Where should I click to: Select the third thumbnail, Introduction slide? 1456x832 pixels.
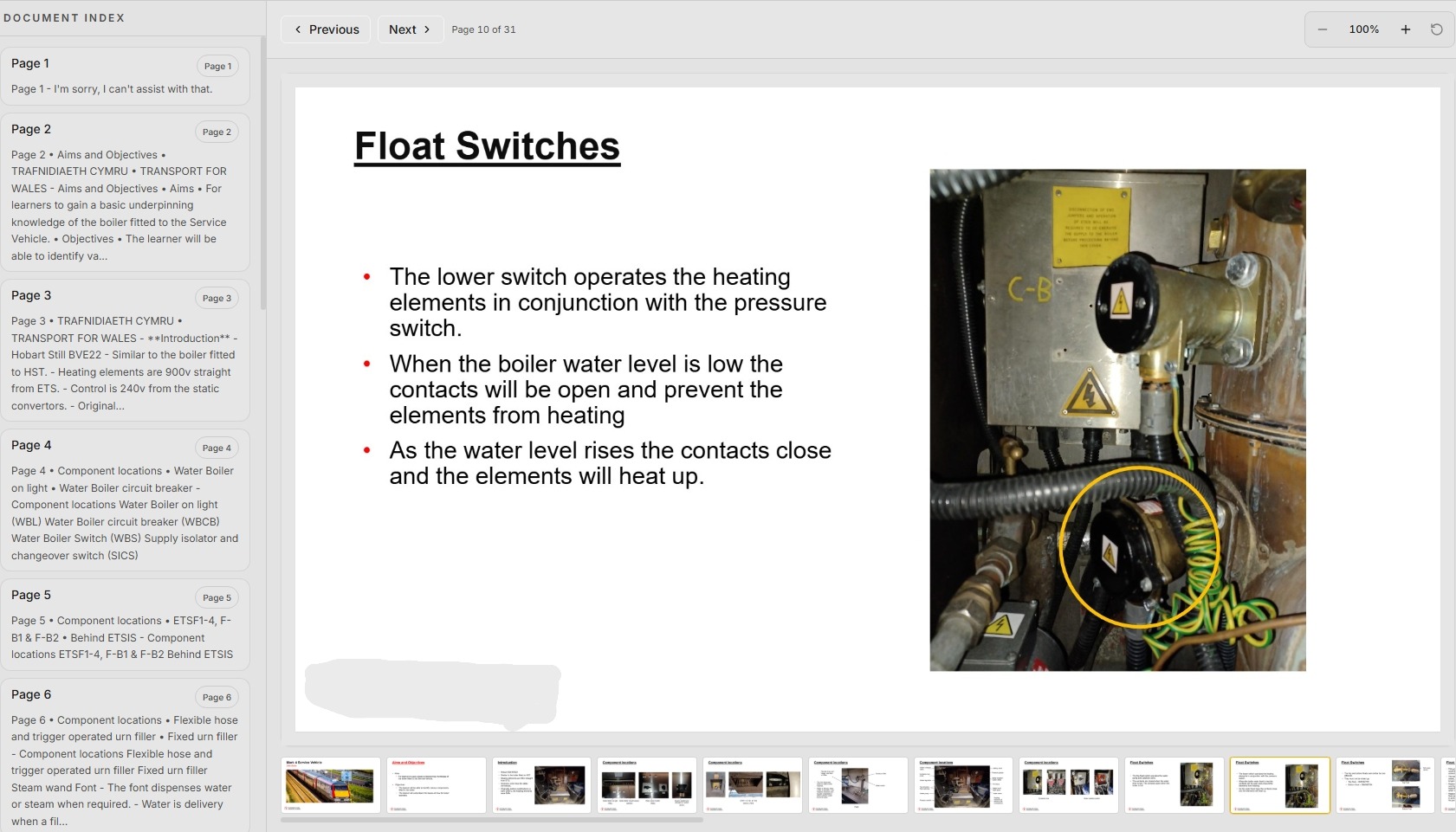[x=542, y=785]
